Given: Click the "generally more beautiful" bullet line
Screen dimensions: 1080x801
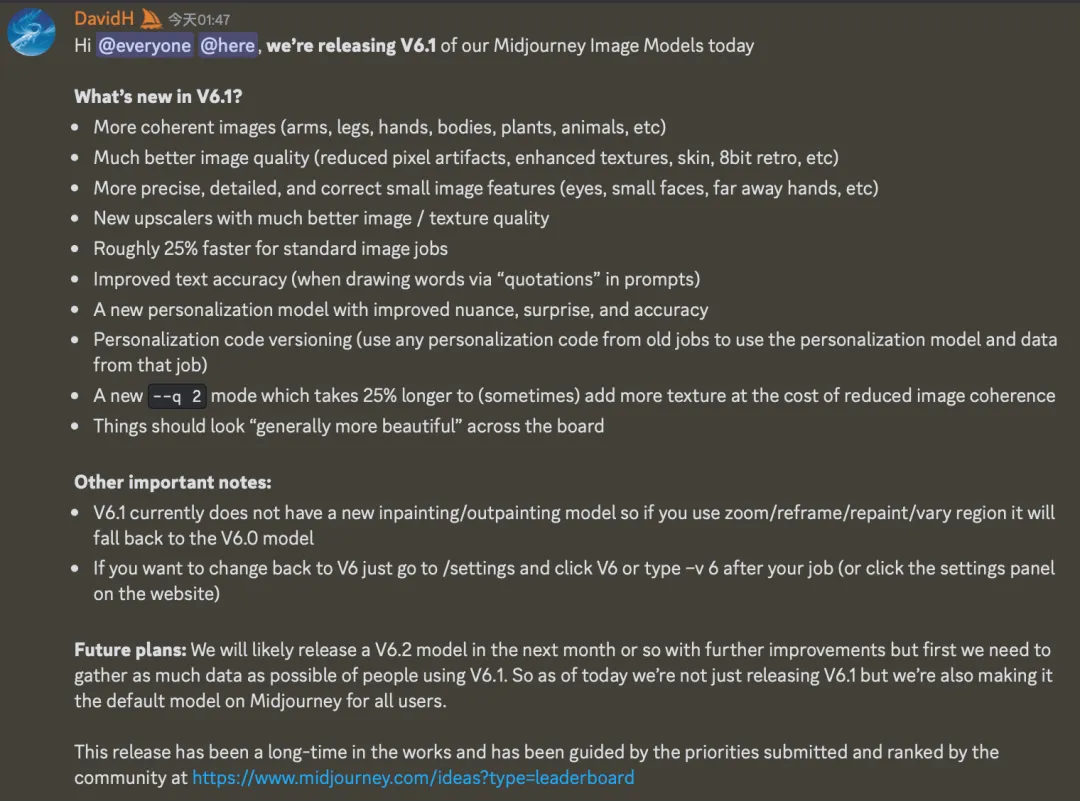Looking at the screenshot, I should coord(349,426).
